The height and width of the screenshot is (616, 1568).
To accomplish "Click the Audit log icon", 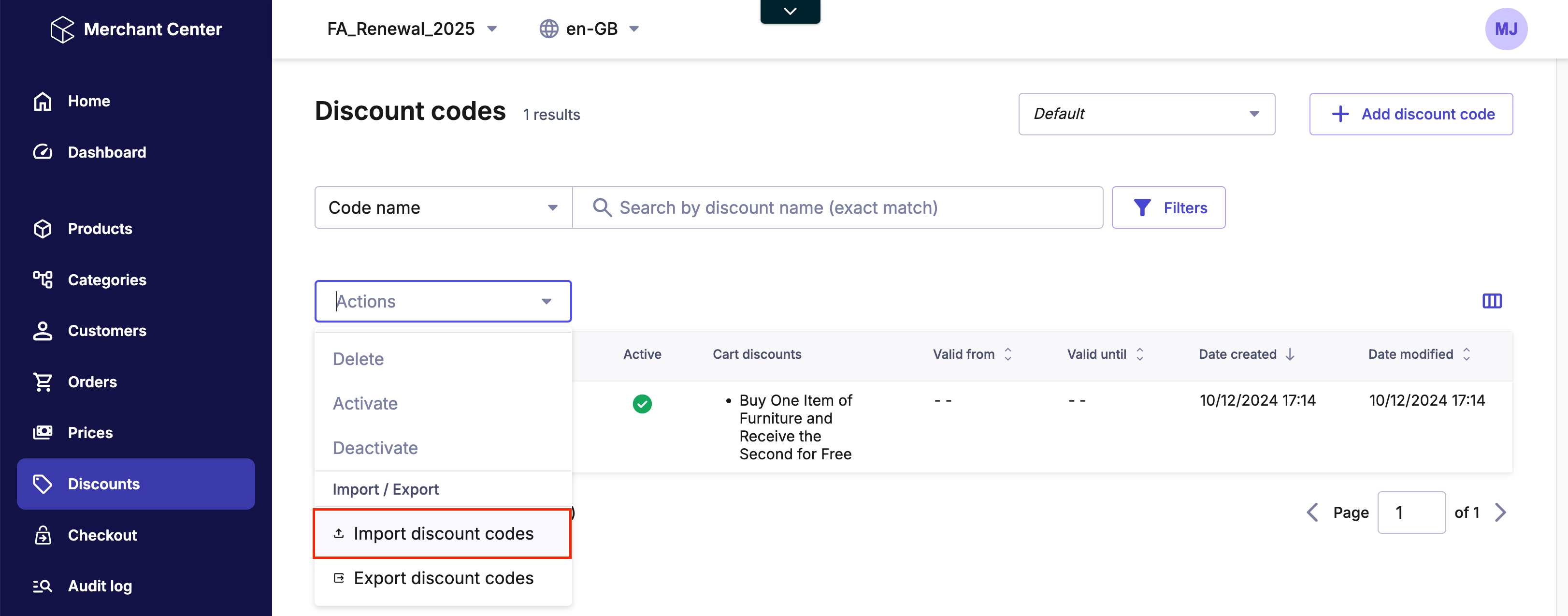I will (43, 586).
